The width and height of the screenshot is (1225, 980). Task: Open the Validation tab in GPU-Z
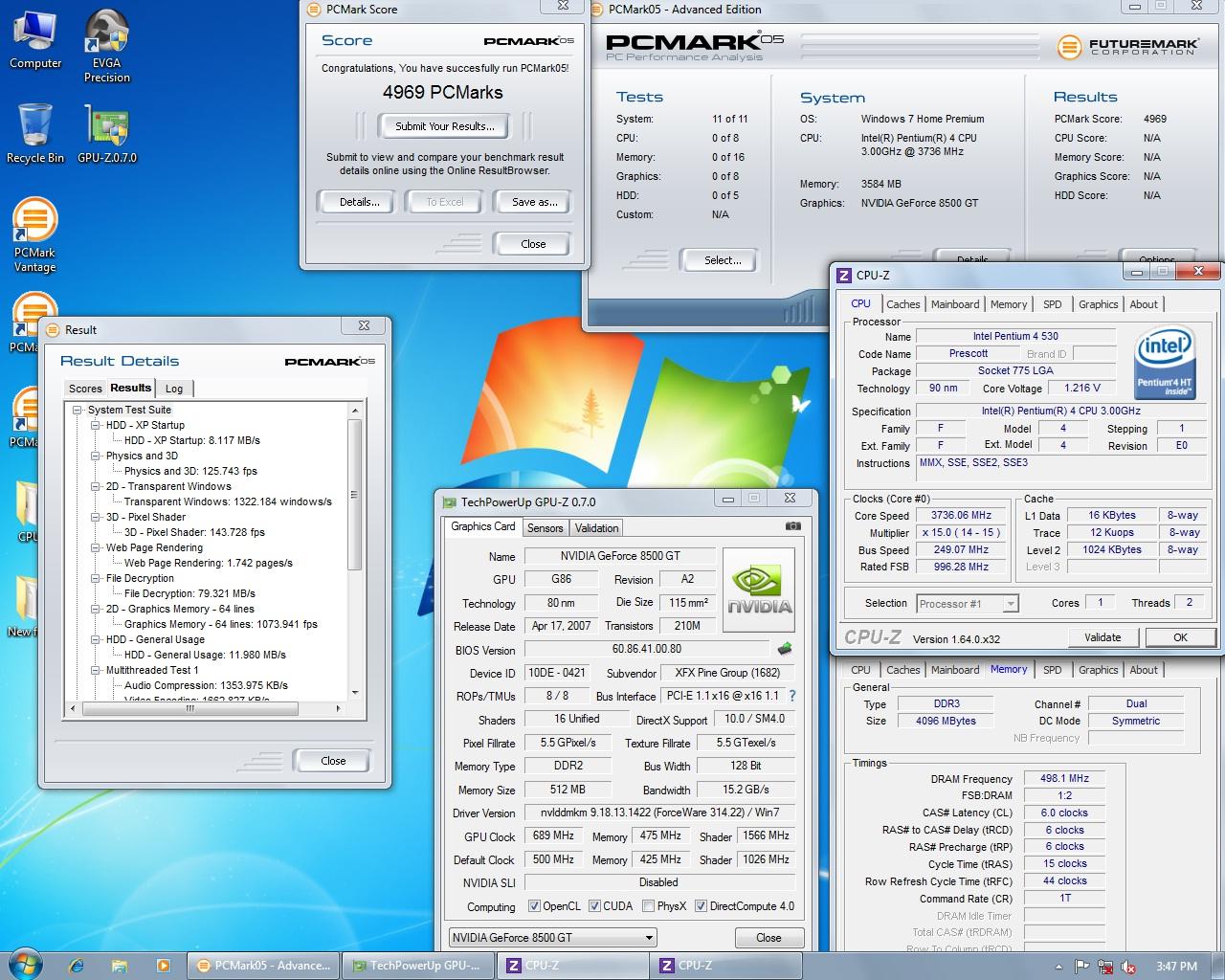pyautogui.click(x=596, y=528)
